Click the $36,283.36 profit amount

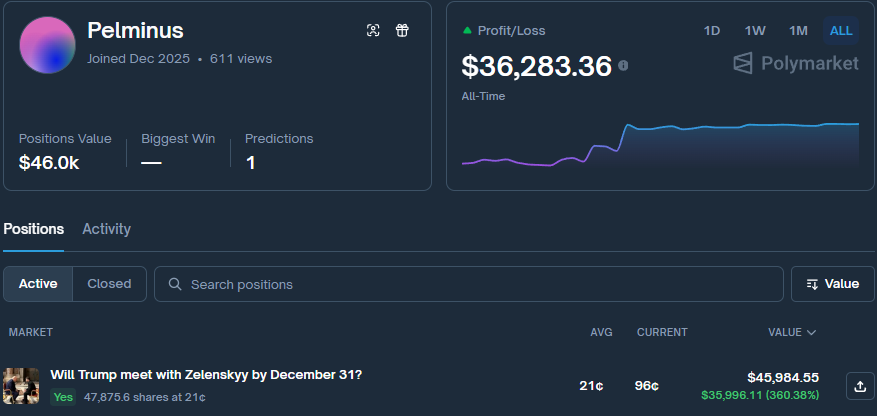tap(537, 66)
